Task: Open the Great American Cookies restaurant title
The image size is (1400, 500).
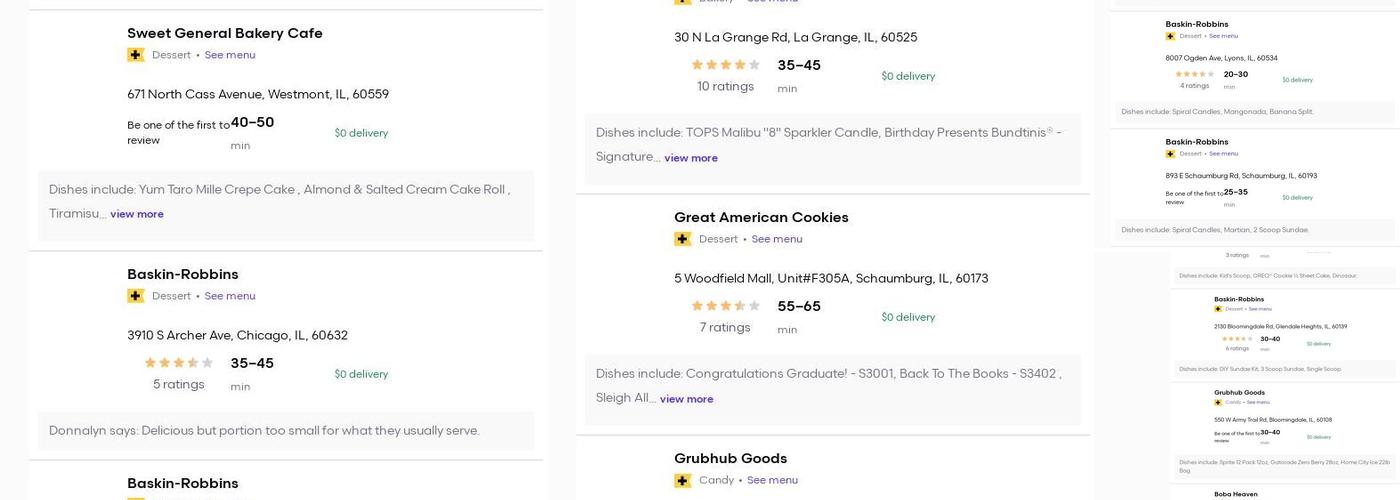Action: click(761, 217)
